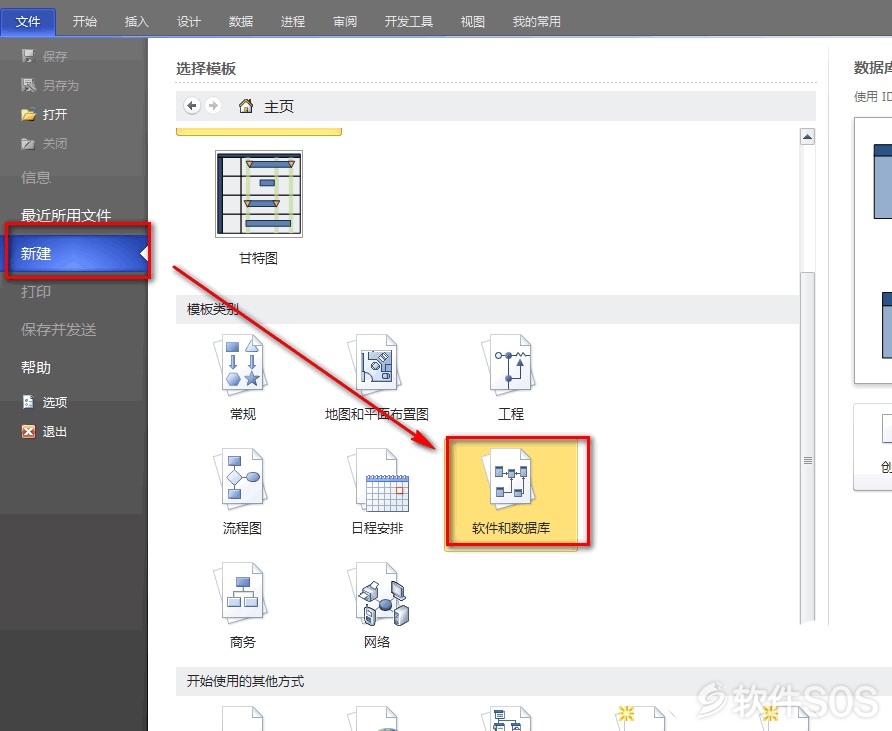Viewport: 892px width, 731px height.
Task: Click 关闭 in the file menu
Action: coord(44,143)
